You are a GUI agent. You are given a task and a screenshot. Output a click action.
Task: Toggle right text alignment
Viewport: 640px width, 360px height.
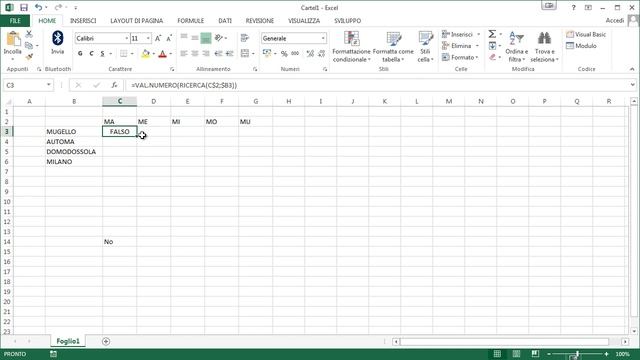pyautogui.click(x=206, y=53)
